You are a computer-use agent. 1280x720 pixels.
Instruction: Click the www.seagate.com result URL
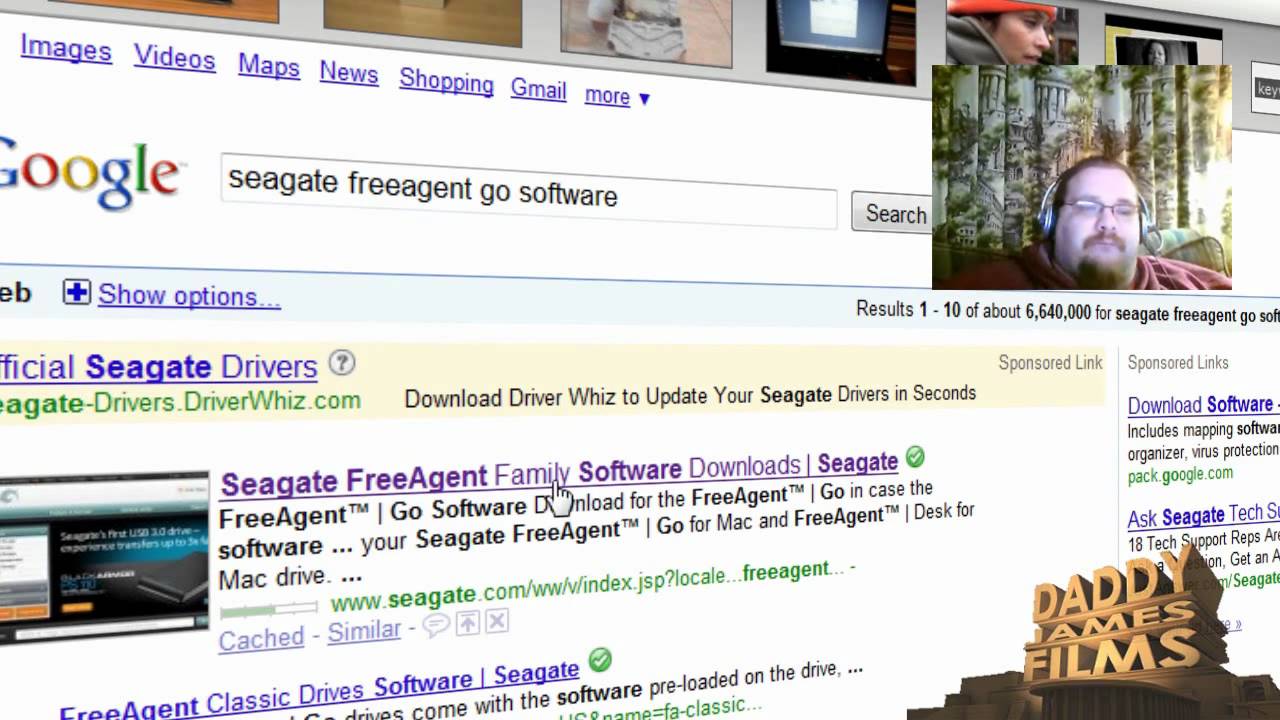point(592,585)
